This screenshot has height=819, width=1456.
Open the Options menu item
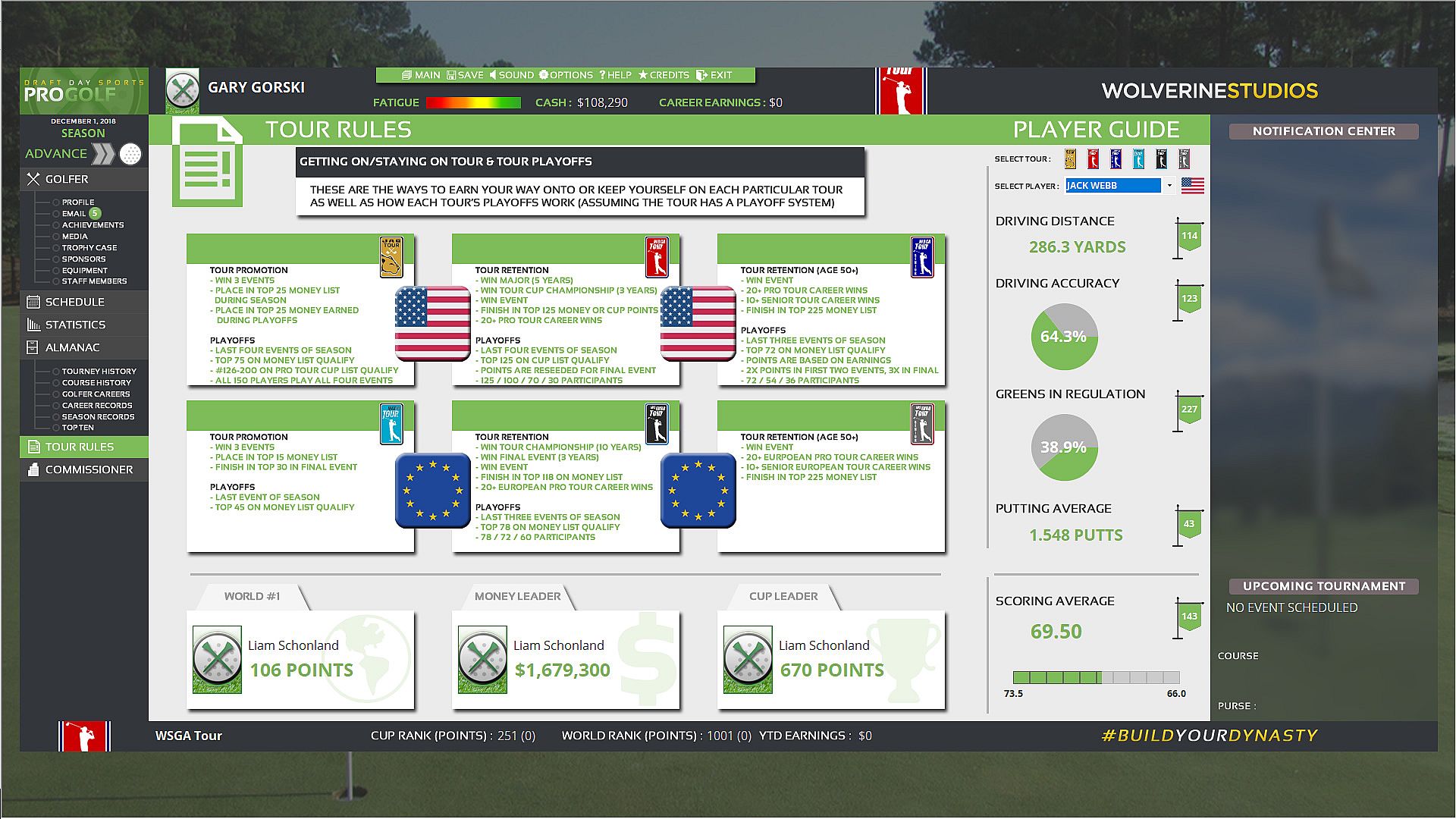[566, 75]
